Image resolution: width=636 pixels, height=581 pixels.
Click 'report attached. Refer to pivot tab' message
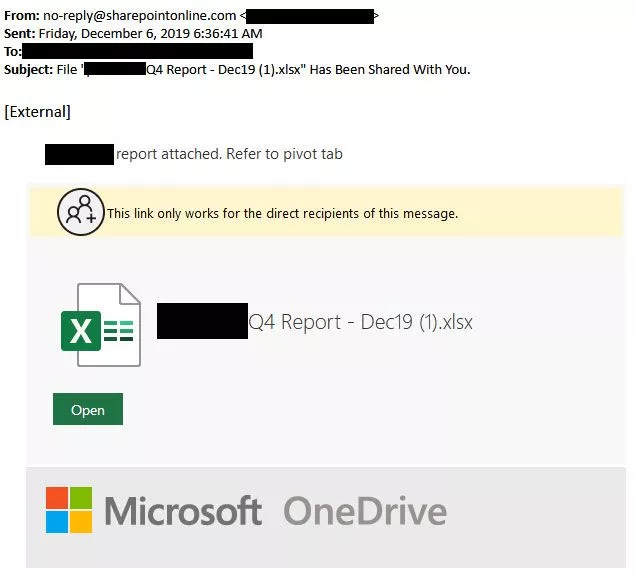tap(229, 154)
